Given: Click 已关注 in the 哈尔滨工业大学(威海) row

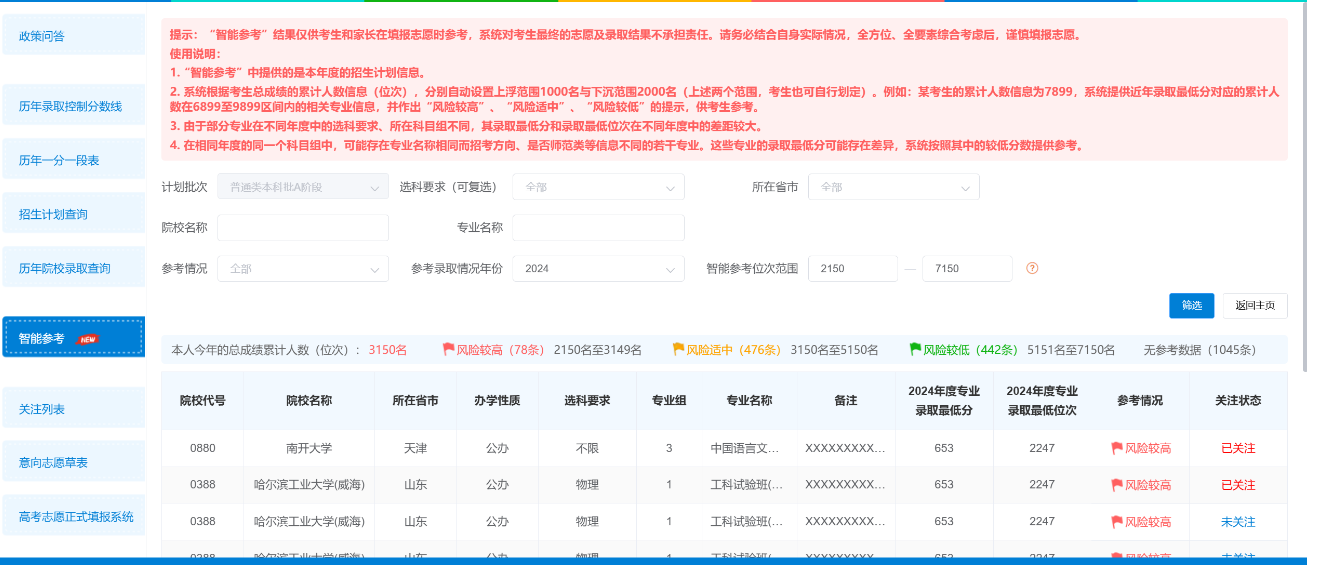Looking at the screenshot, I should click(1238, 485).
